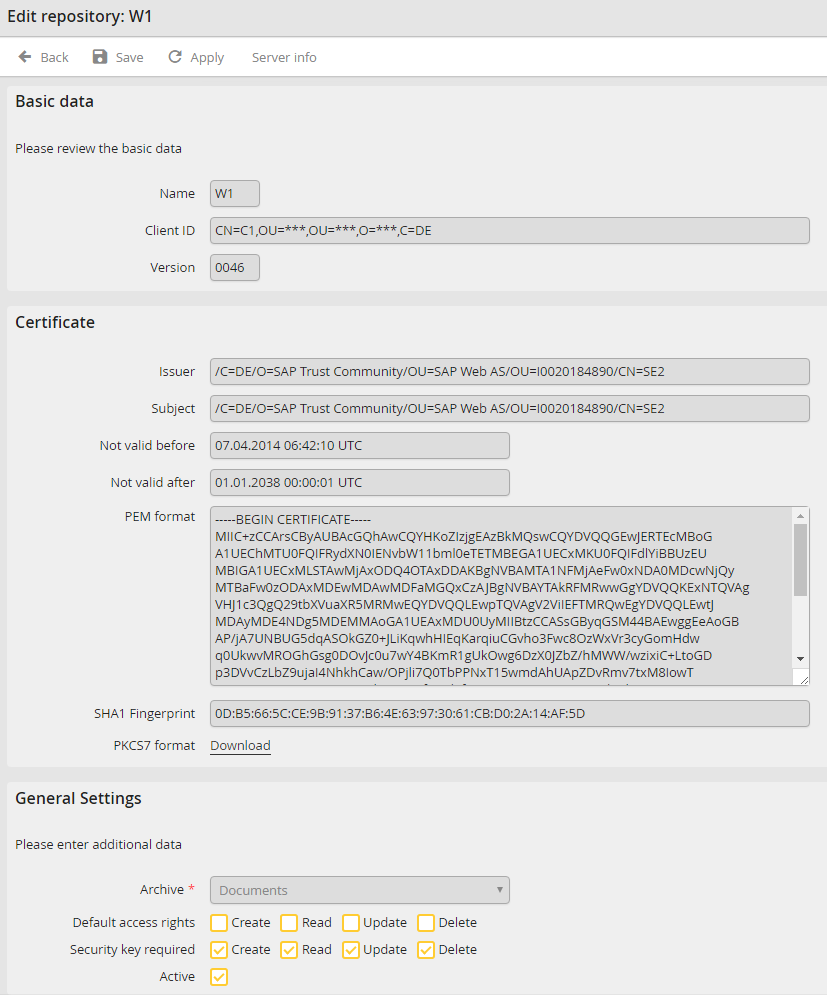This screenshot has height=995, width=827.
Task: Click the 'PKCS7 format' label
Action: [154, 746]
